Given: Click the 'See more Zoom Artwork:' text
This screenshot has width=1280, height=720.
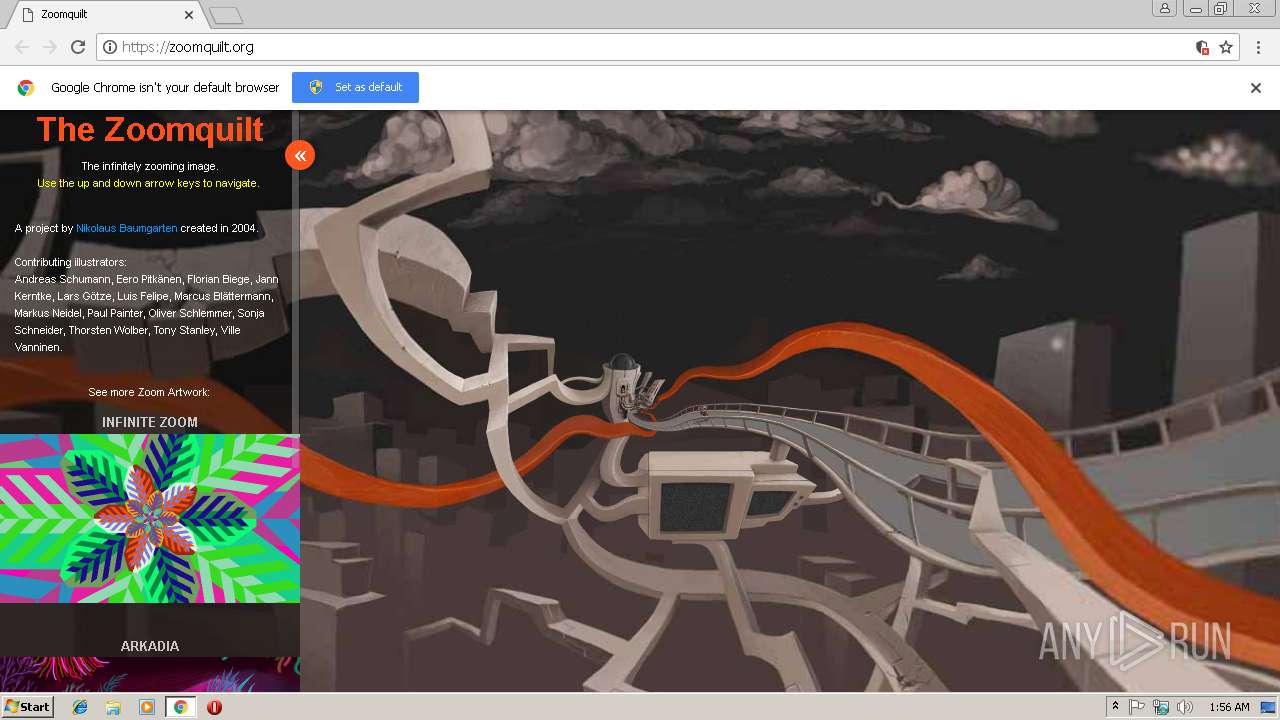Looking at the screenshot, I should click(x=149, y=392).
